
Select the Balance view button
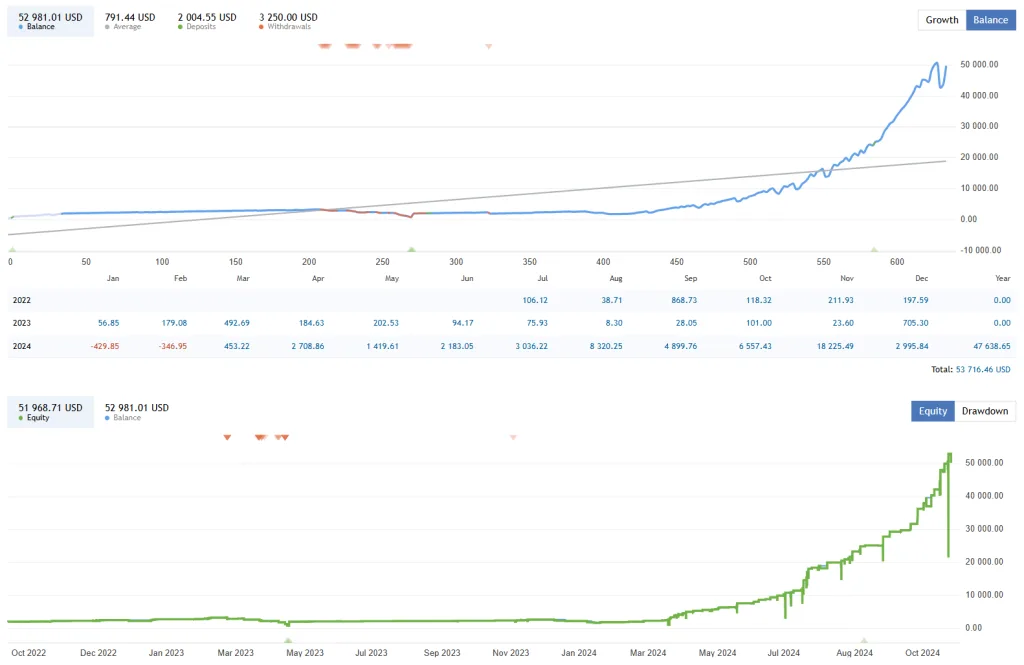click(x=990, y=19)
